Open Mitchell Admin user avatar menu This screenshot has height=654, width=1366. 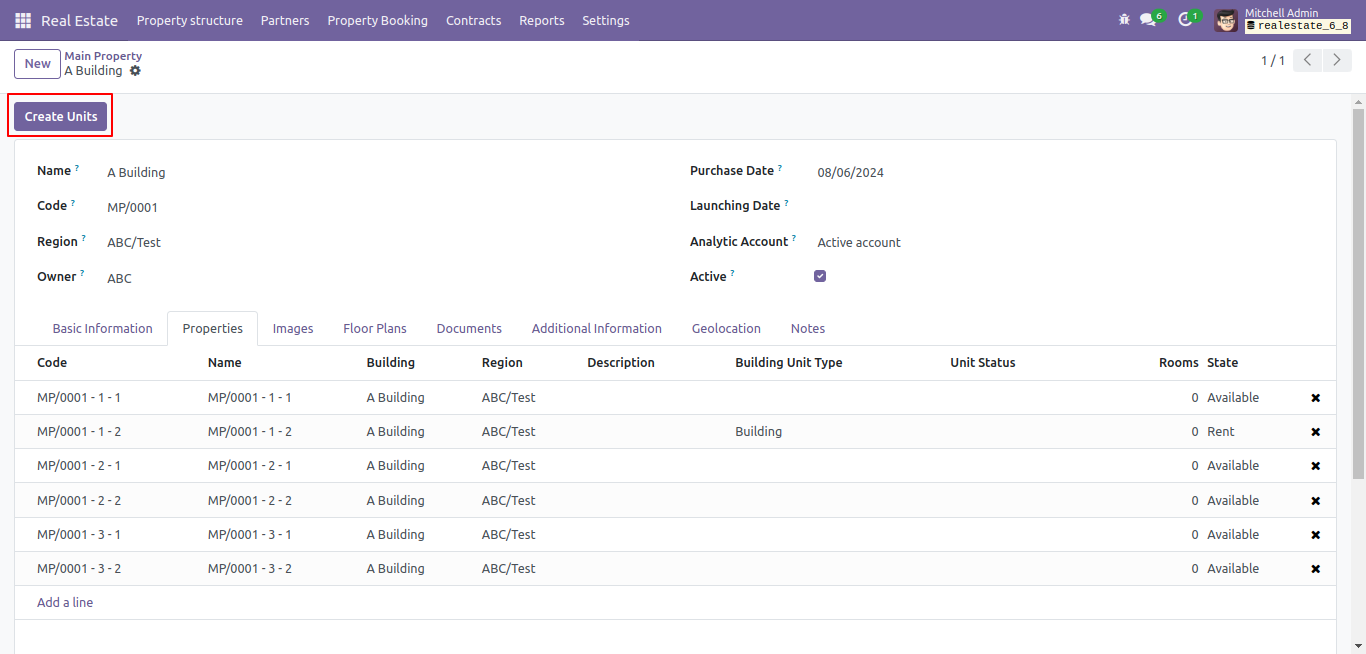click(x=1226, y=20)
